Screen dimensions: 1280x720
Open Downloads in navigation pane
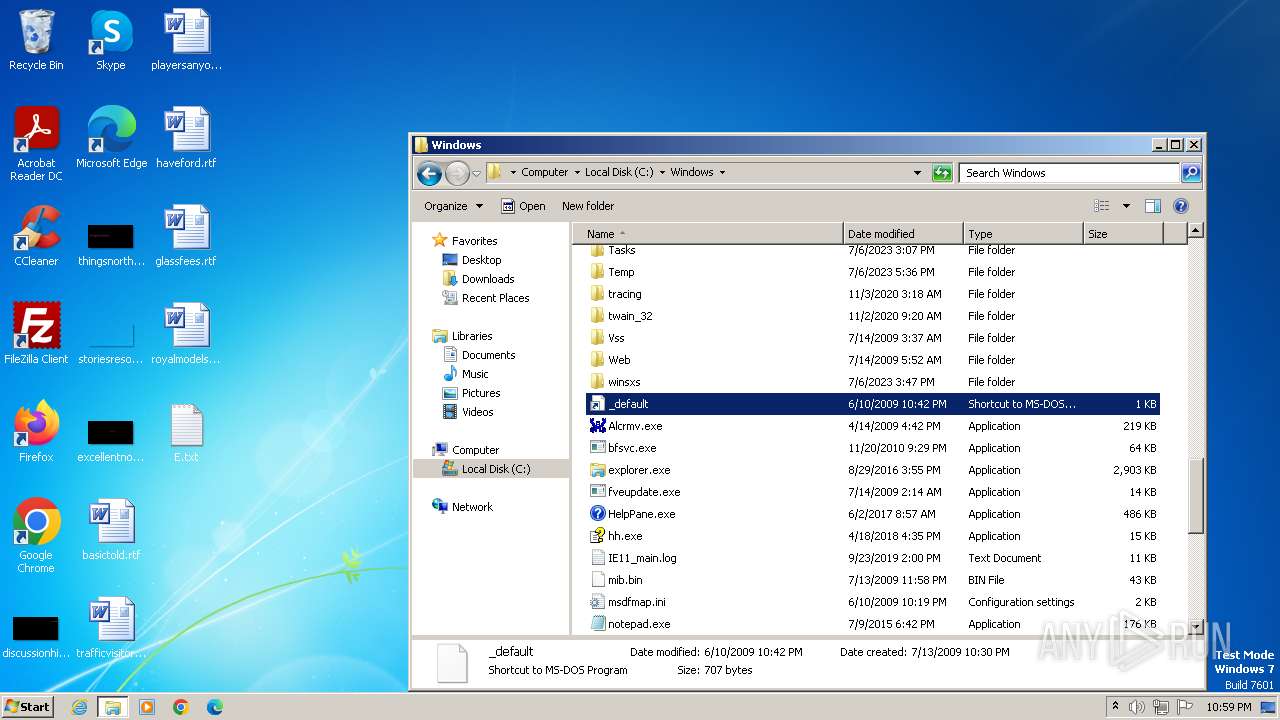click(488, 279)
